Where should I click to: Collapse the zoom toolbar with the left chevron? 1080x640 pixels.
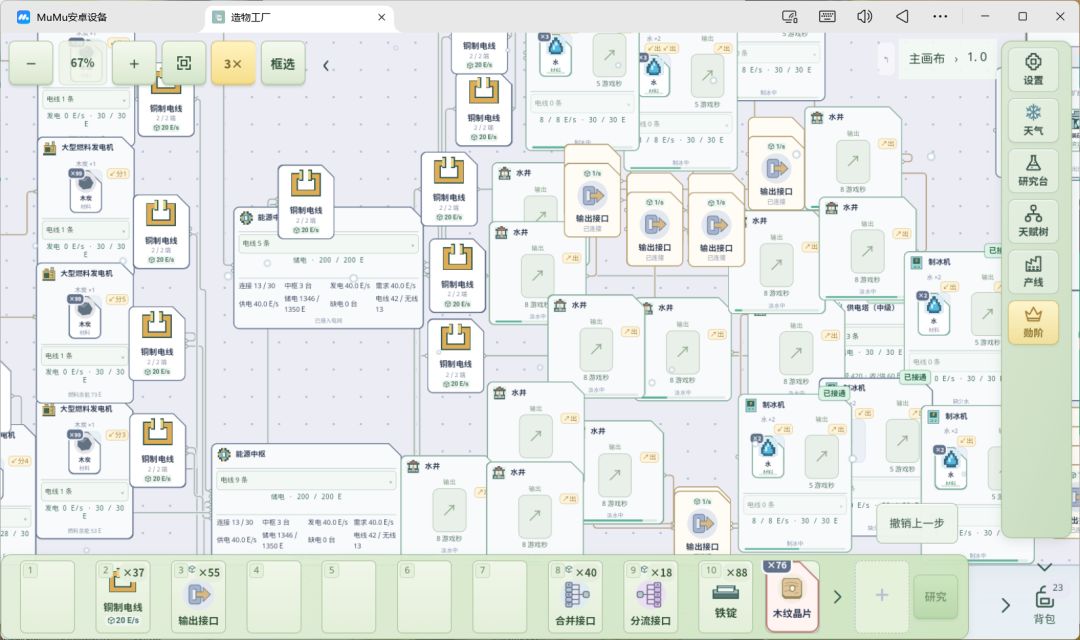(326, 65)
